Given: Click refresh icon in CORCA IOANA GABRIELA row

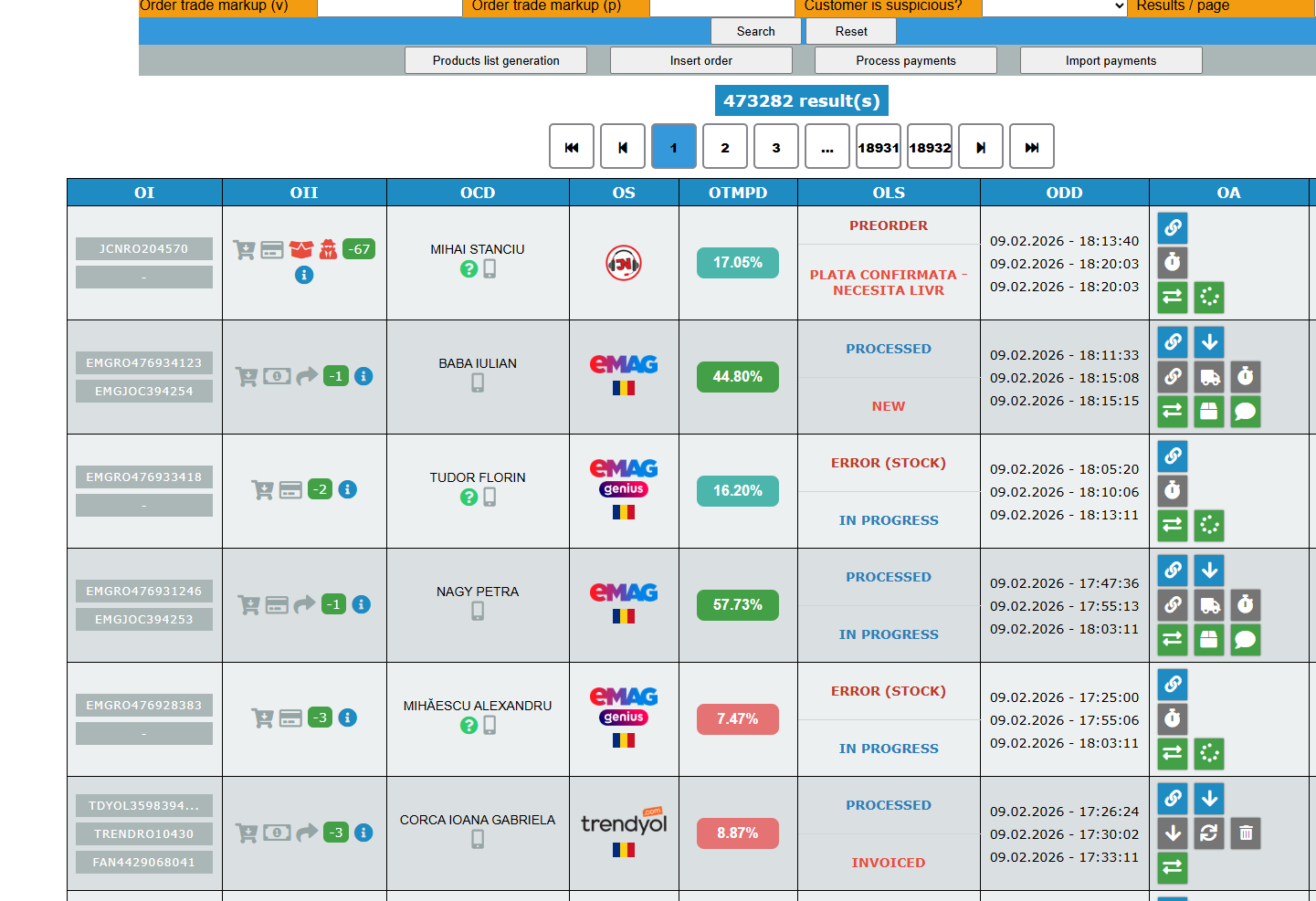Looking at the screenshot, I should pos(1209,833).
